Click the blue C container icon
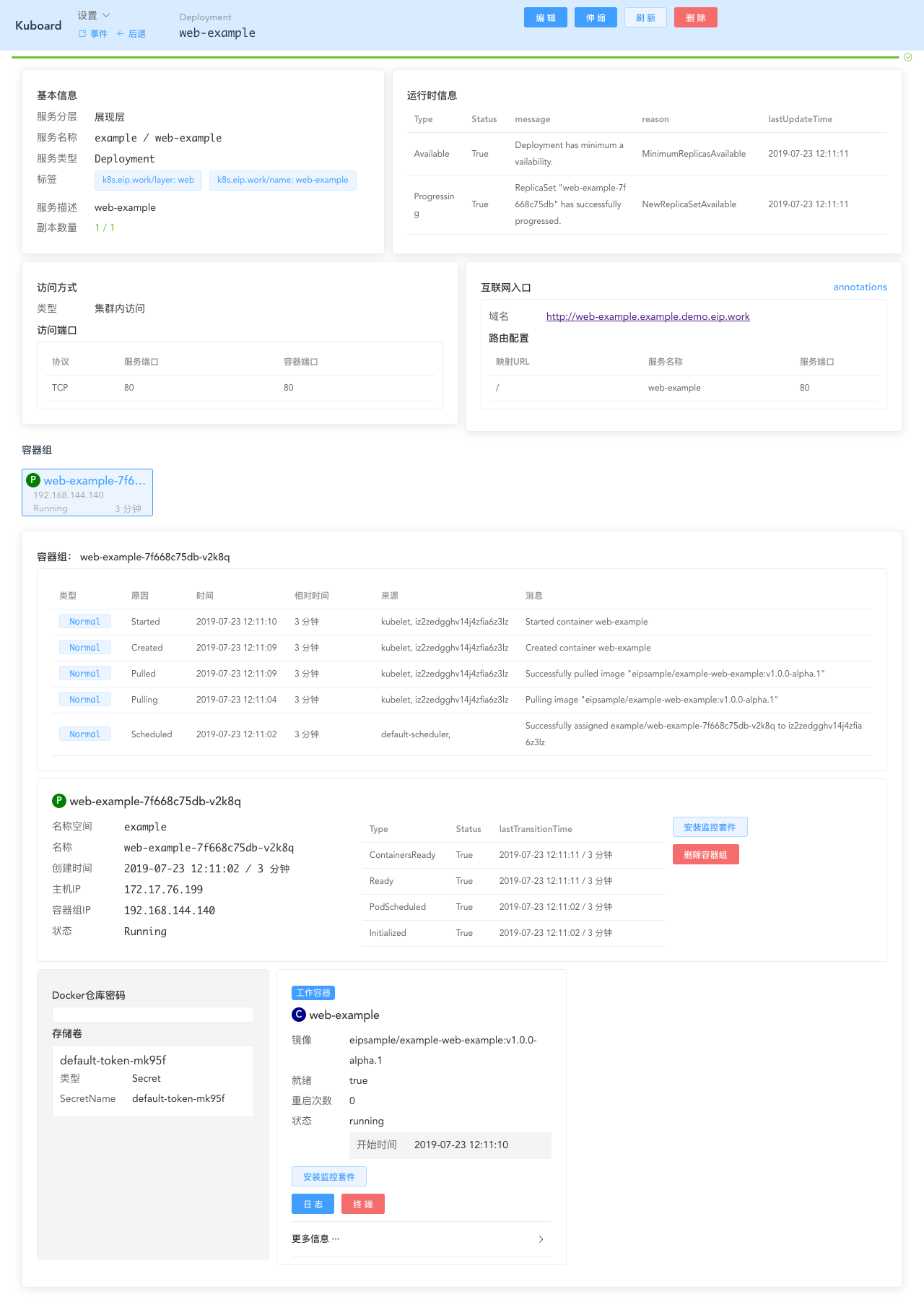 point(298,1015)
